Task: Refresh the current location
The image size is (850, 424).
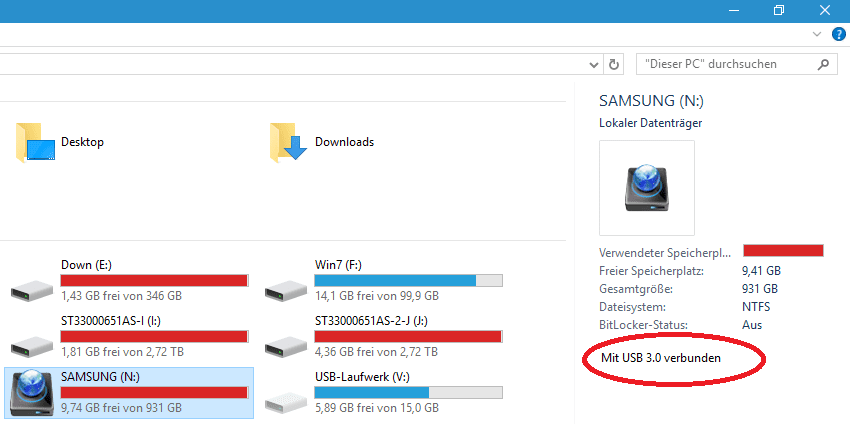Action: (613, 65)
